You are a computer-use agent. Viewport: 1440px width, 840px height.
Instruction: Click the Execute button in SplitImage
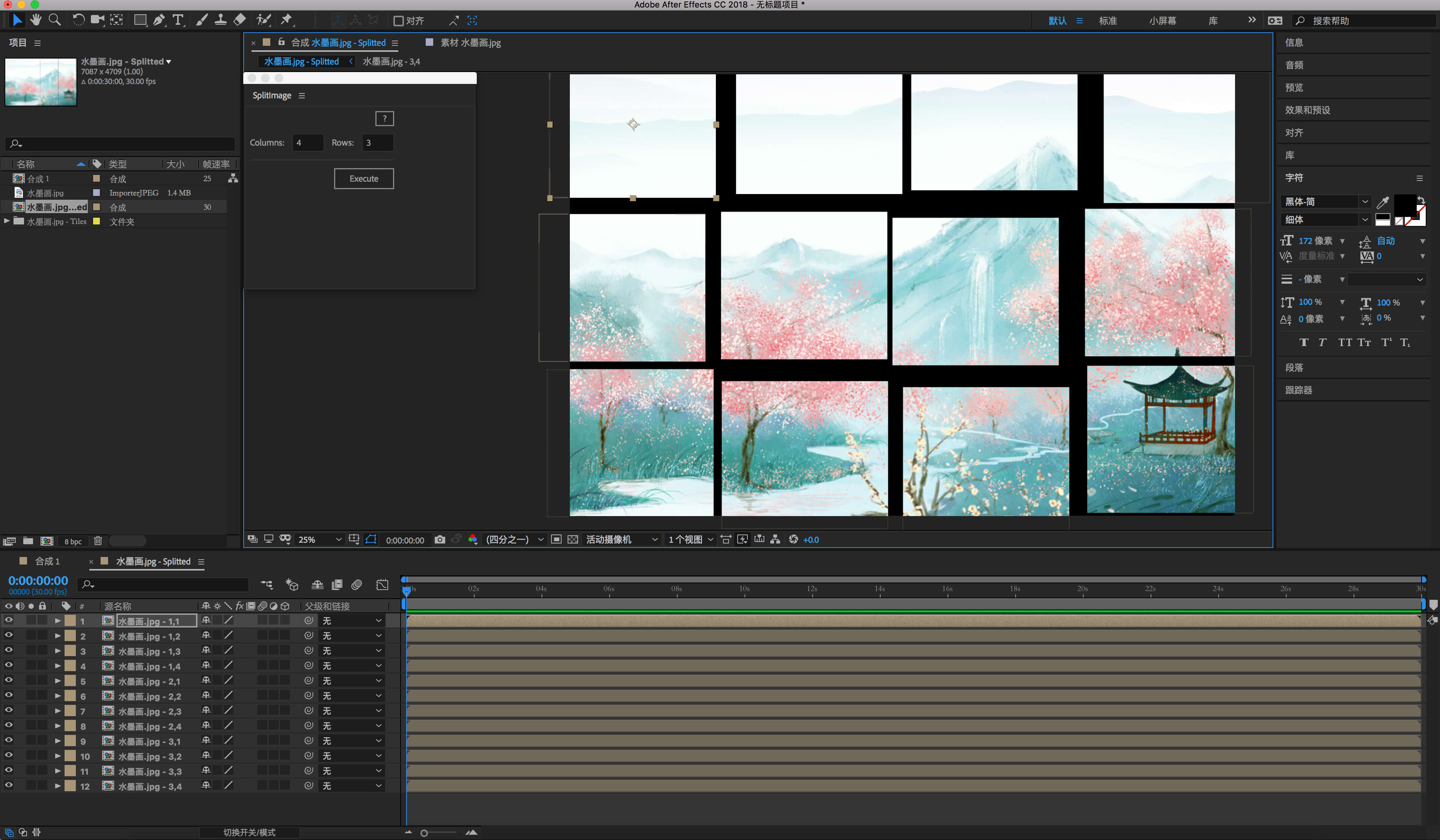363,179
